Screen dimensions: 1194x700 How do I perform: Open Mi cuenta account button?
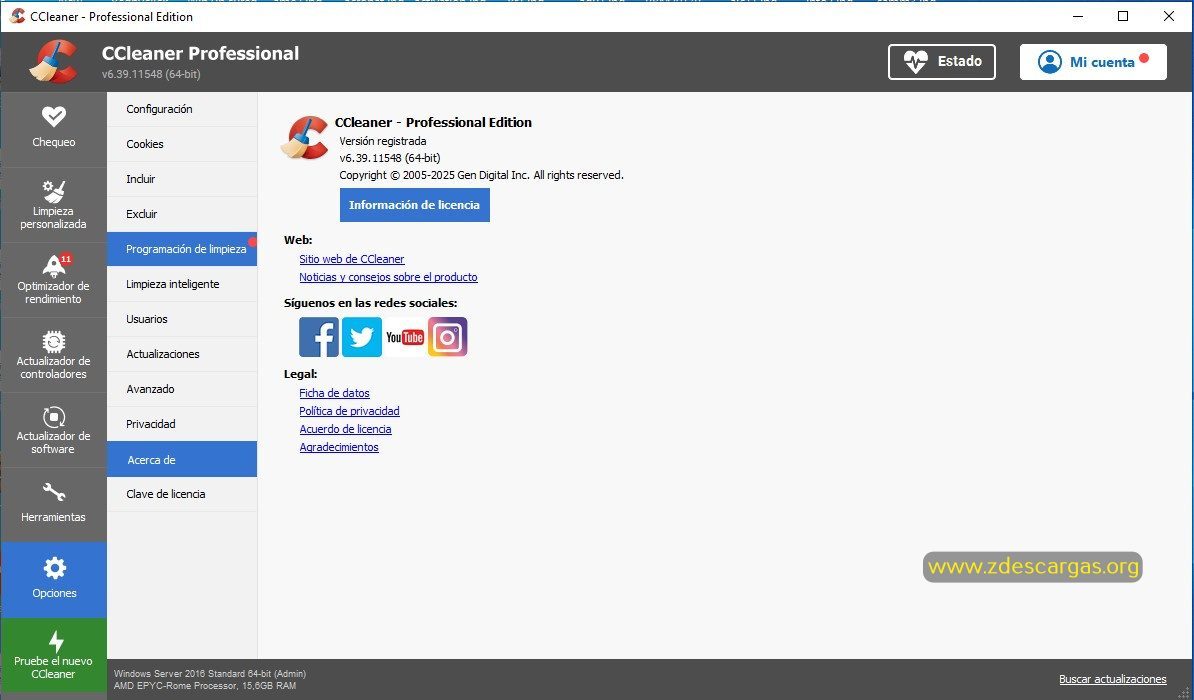1093,62
